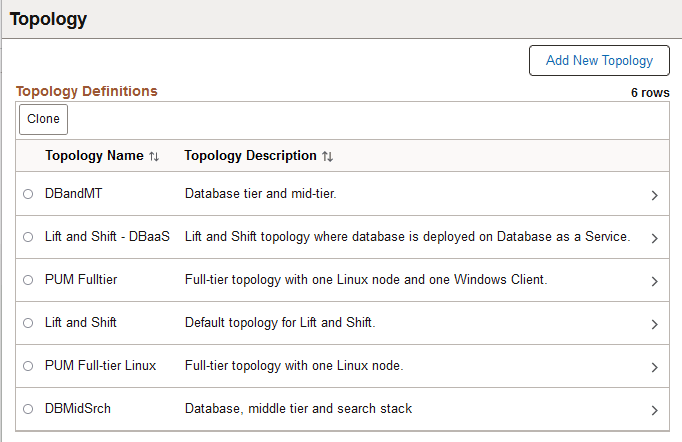Select the PUM Fulltier radio button
The height and width of the screenshot is (442, 682).
28,280
